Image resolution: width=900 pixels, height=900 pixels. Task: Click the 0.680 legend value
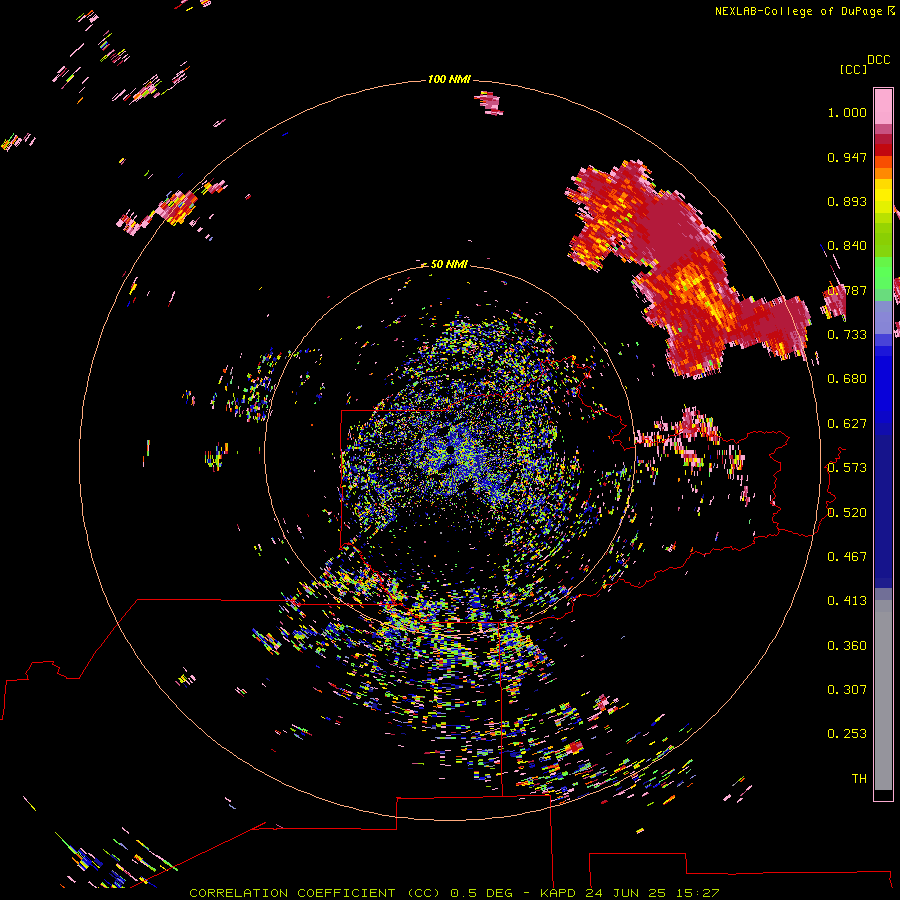847,379
